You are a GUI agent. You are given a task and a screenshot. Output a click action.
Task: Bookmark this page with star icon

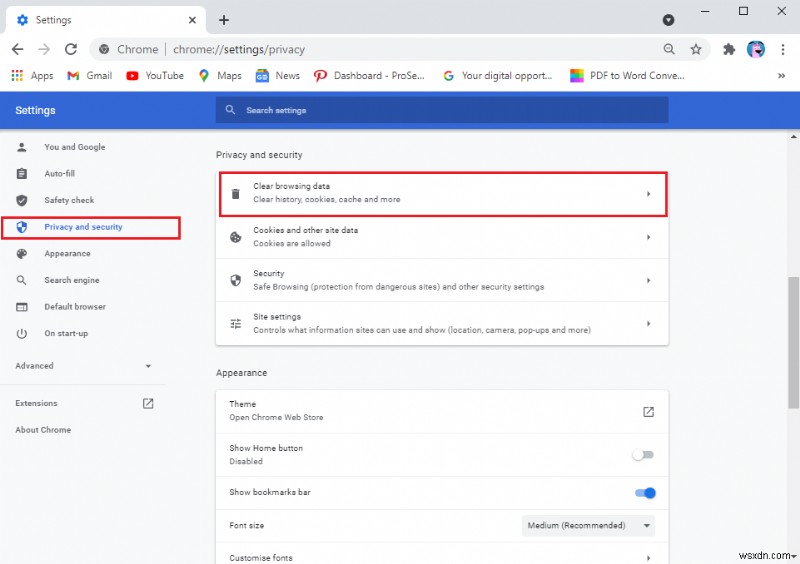click(x=696, y=49)
